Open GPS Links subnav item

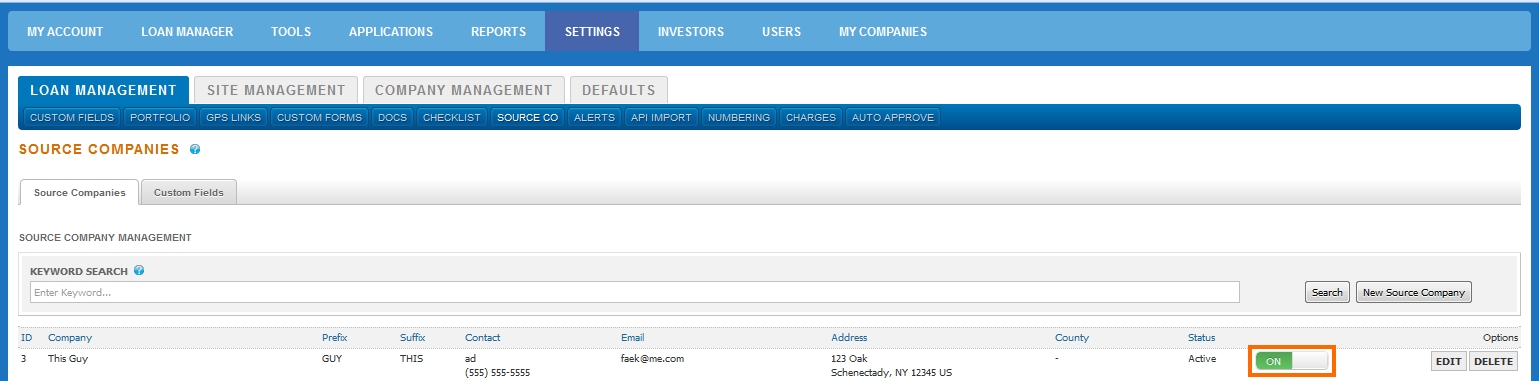pyautogui.click(x=233, y=118)
